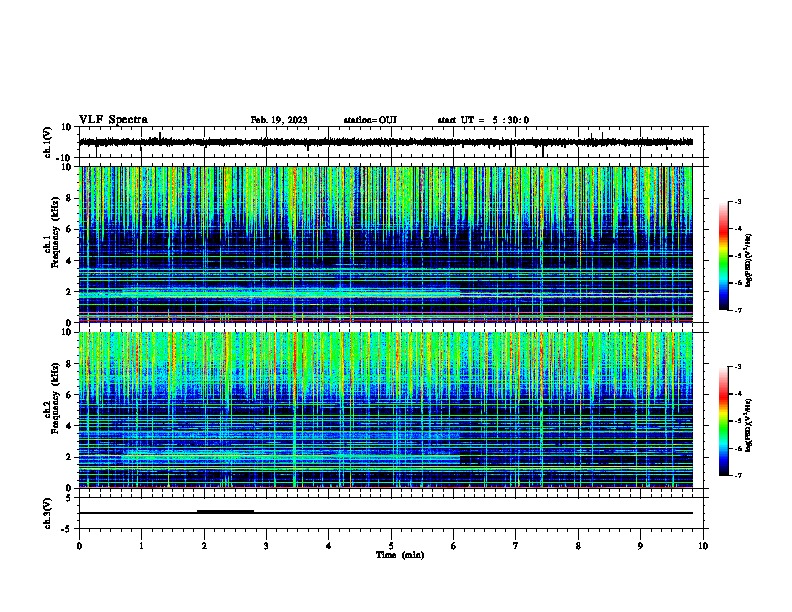Click the ch.2 2 kHz emission band
The width and height of the screenshot is (792, 612).
tap(290, 457)
